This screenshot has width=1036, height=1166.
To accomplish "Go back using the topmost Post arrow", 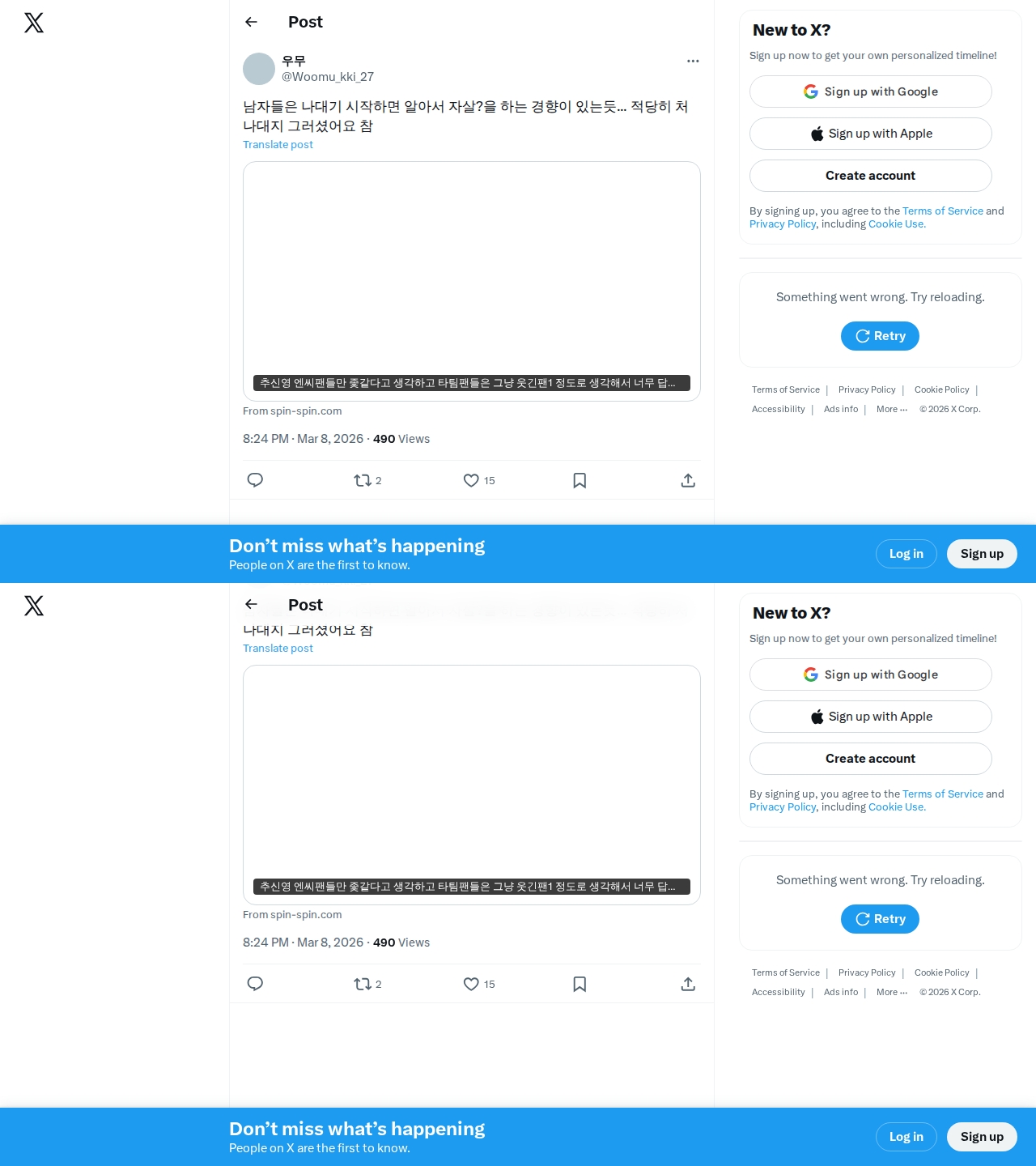I will click(x=251, y=22).
